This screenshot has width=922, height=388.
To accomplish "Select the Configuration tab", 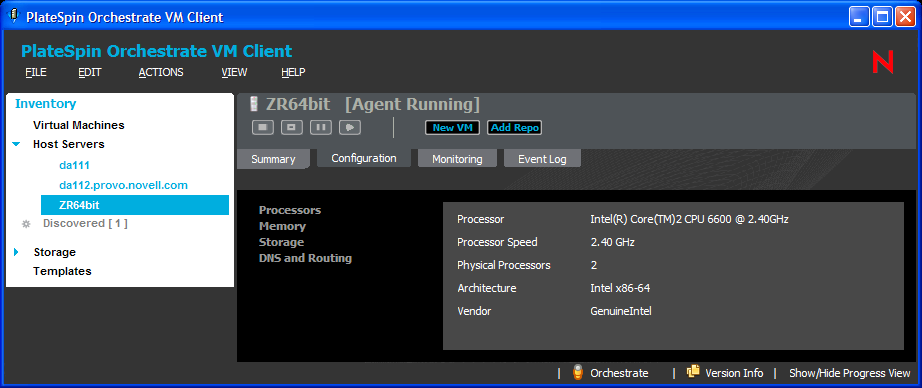I will pyautogui.click(x=364, y=158).
